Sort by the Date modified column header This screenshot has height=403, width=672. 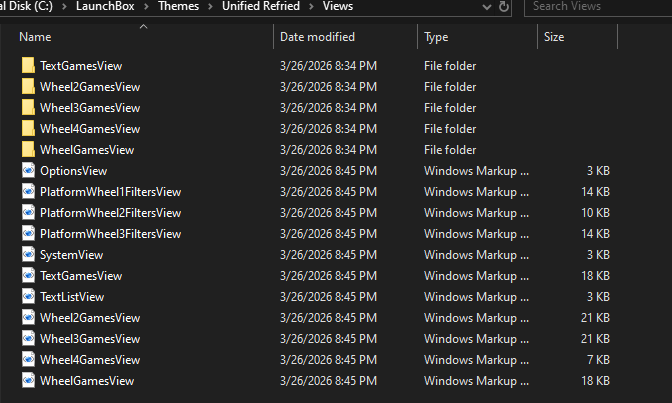tap(317, 37)
